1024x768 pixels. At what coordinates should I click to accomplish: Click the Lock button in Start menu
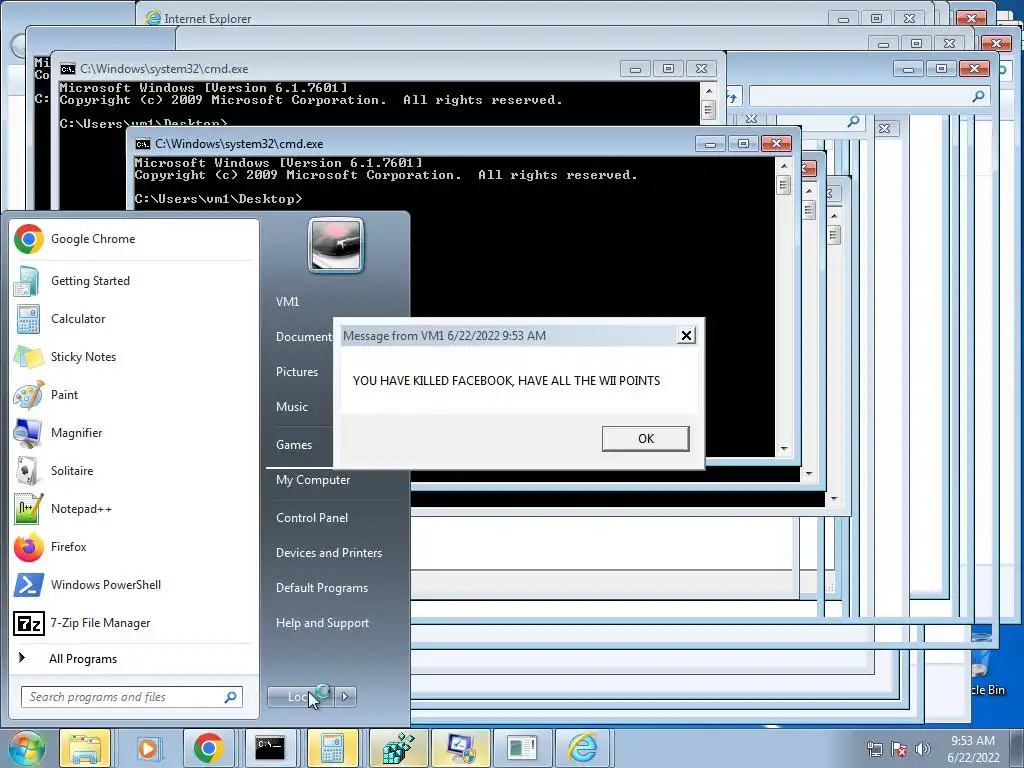(x=301, y=697)
